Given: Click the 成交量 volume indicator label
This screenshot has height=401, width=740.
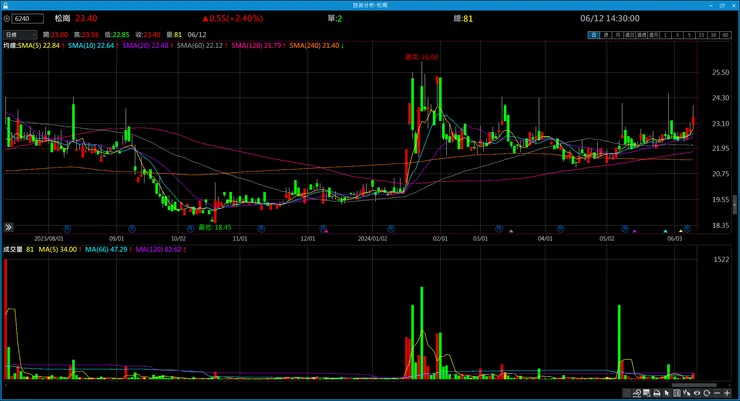Looking at the screenshot, I should [x=13, y=250].
